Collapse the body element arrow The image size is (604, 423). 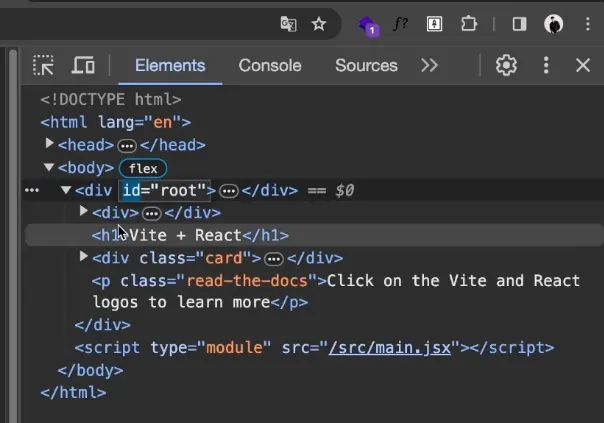point(49,167)
